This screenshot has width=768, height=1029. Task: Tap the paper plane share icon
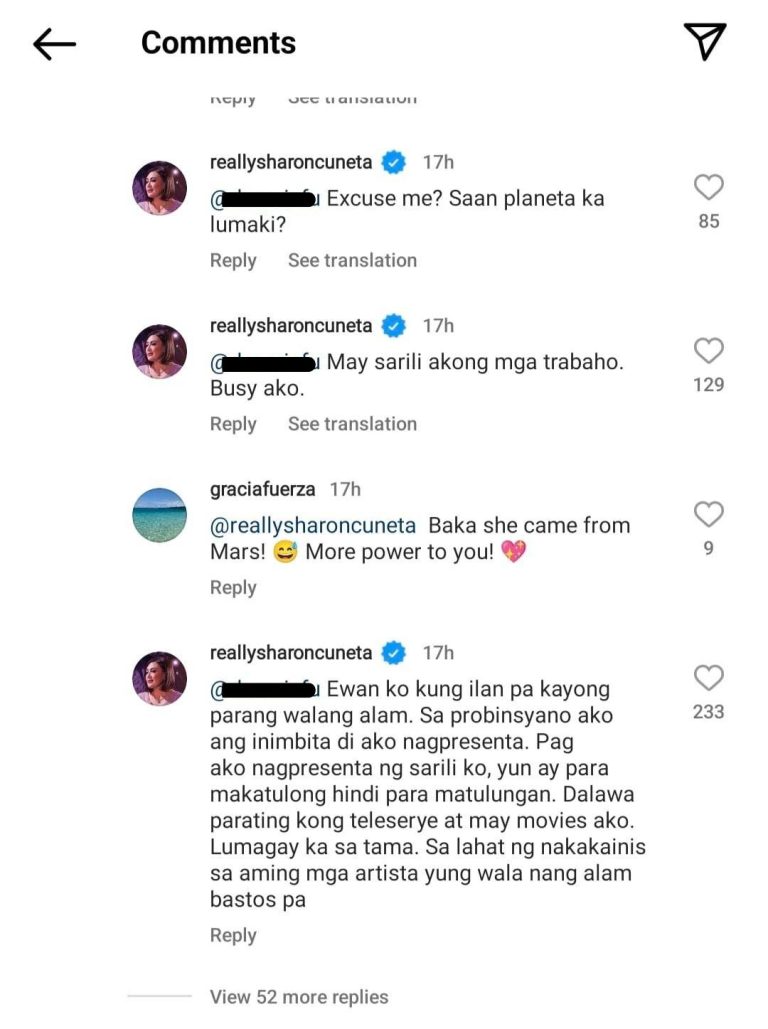704,41
